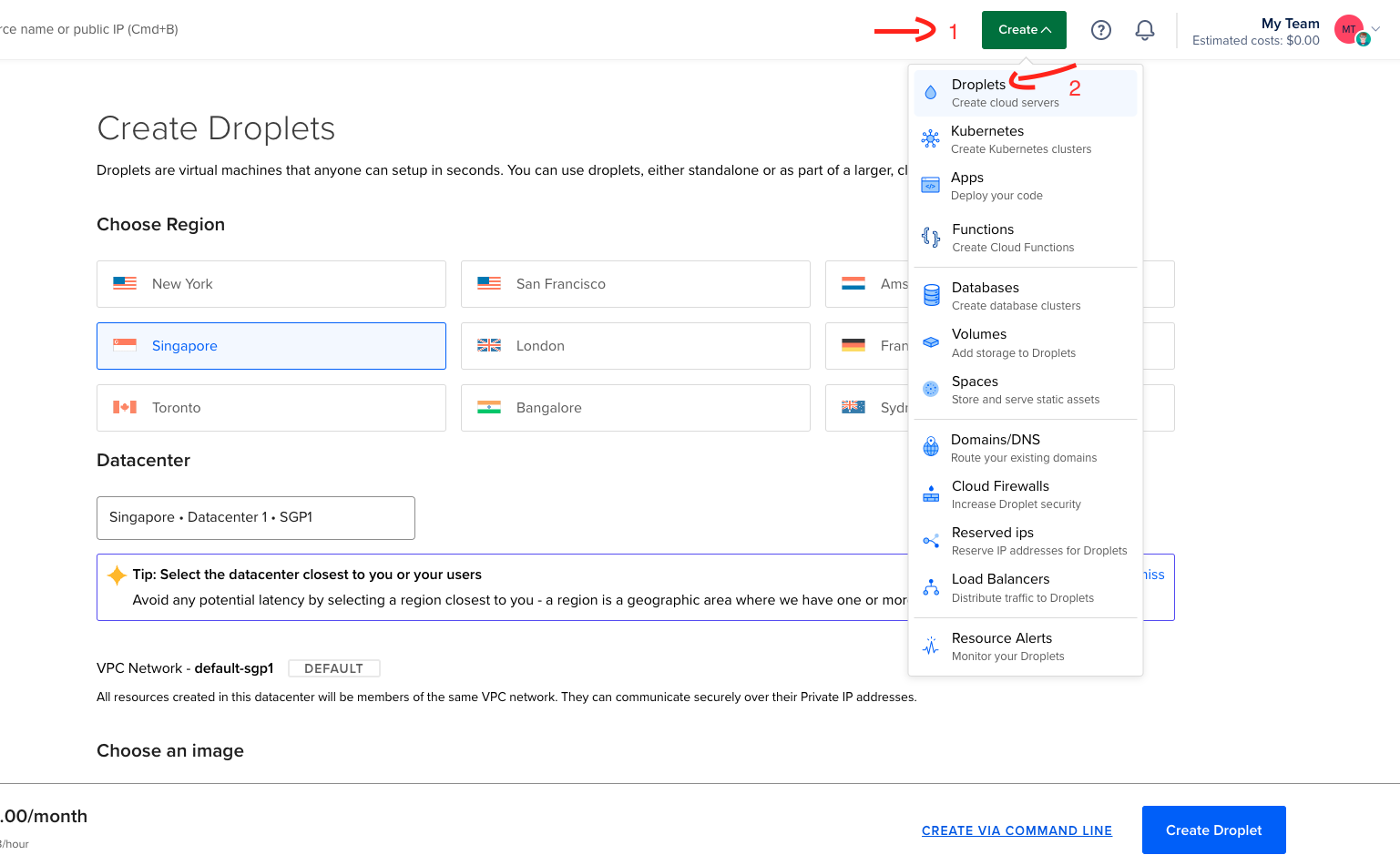This screenshot has height=855, width=1400.
Task: Choose the San Francisco region option
Action: coord(635,284)
